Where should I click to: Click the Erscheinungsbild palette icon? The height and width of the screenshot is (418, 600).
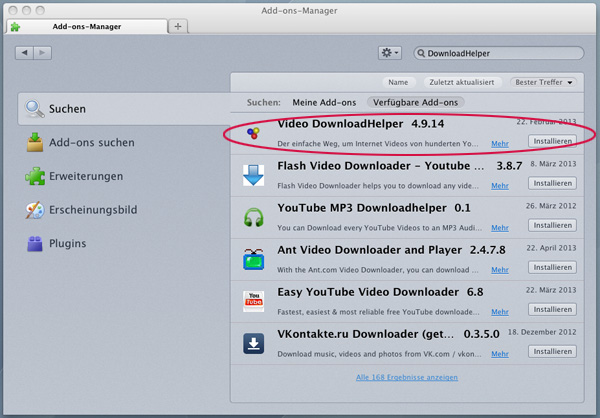click(x=35, y=210)
